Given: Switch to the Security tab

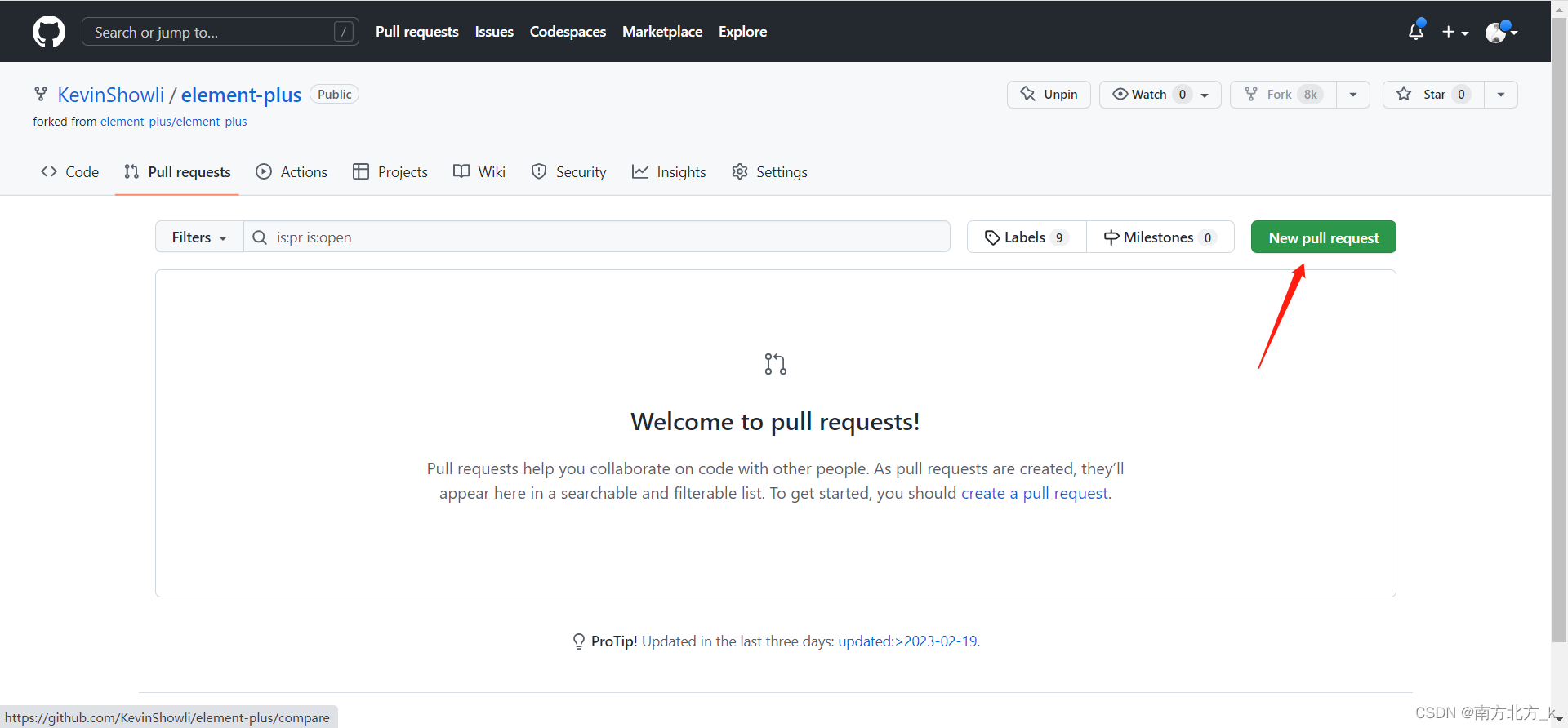Looking at the screenshot, I should pyautogui.click(x=568, y=172).
